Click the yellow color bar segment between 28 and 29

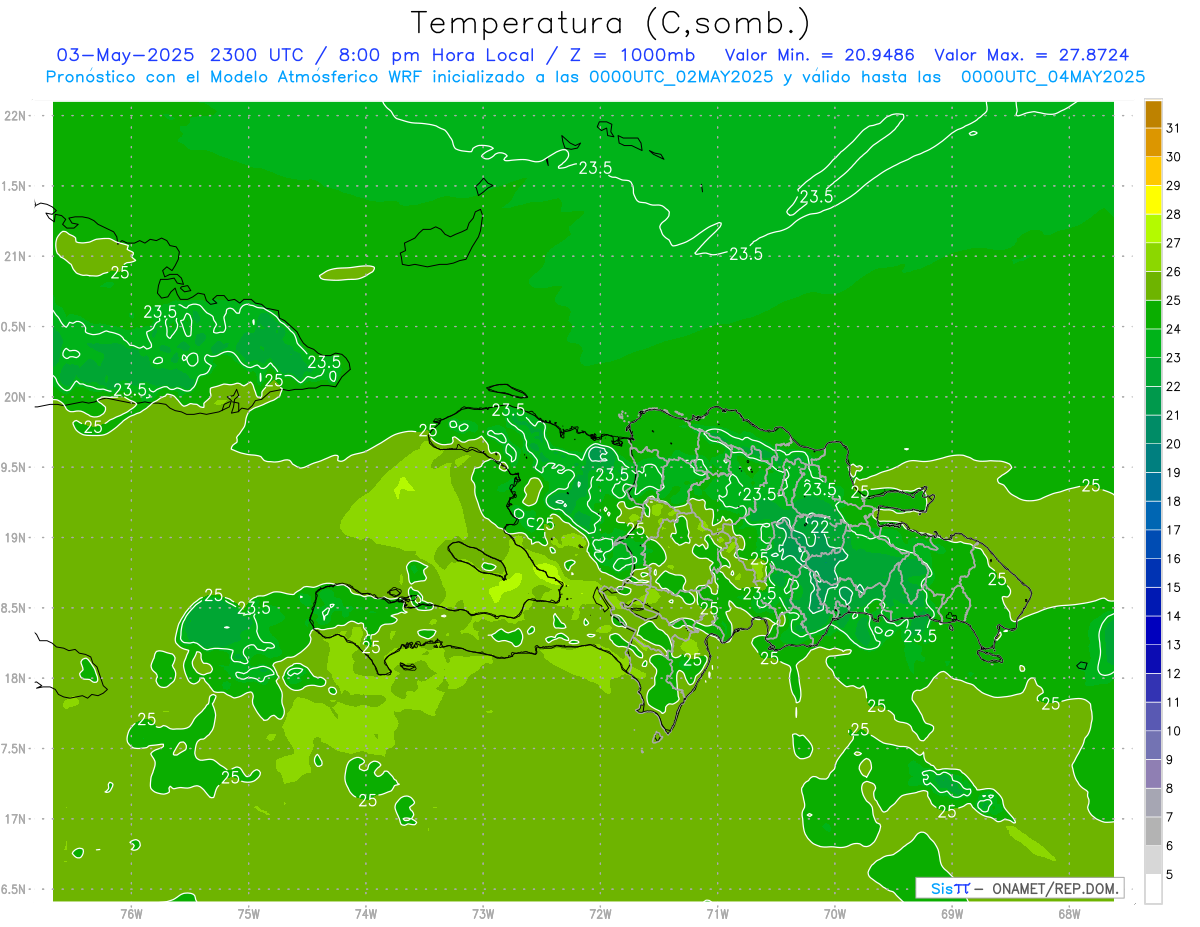[1153, 199]
